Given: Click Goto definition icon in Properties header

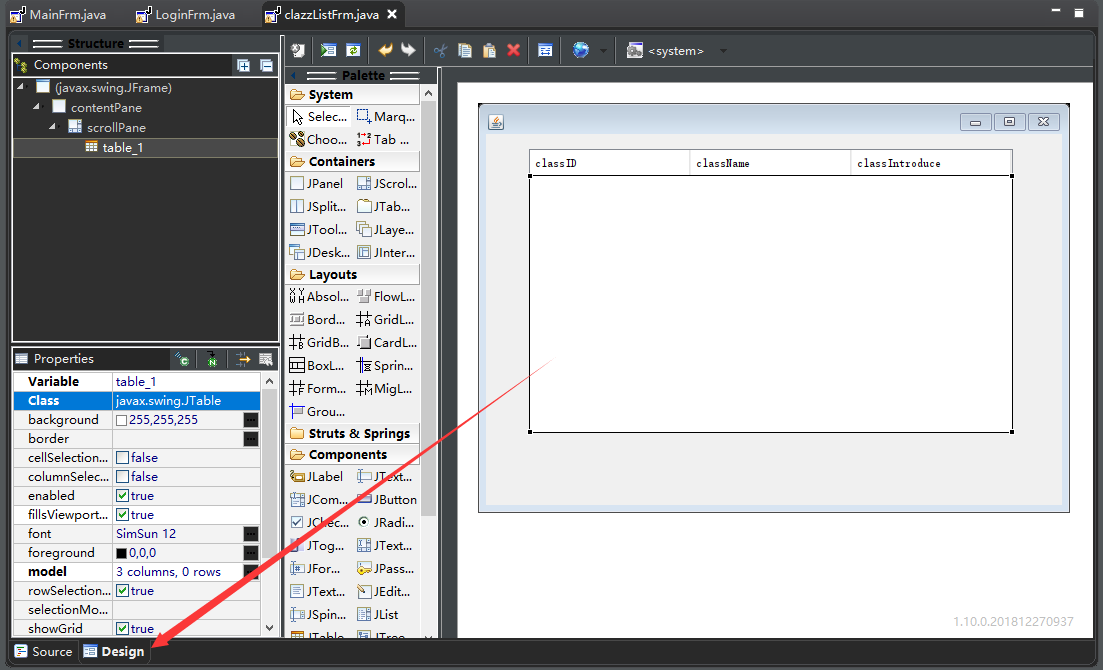Looking at the screenshot, I should click(211, 360).
